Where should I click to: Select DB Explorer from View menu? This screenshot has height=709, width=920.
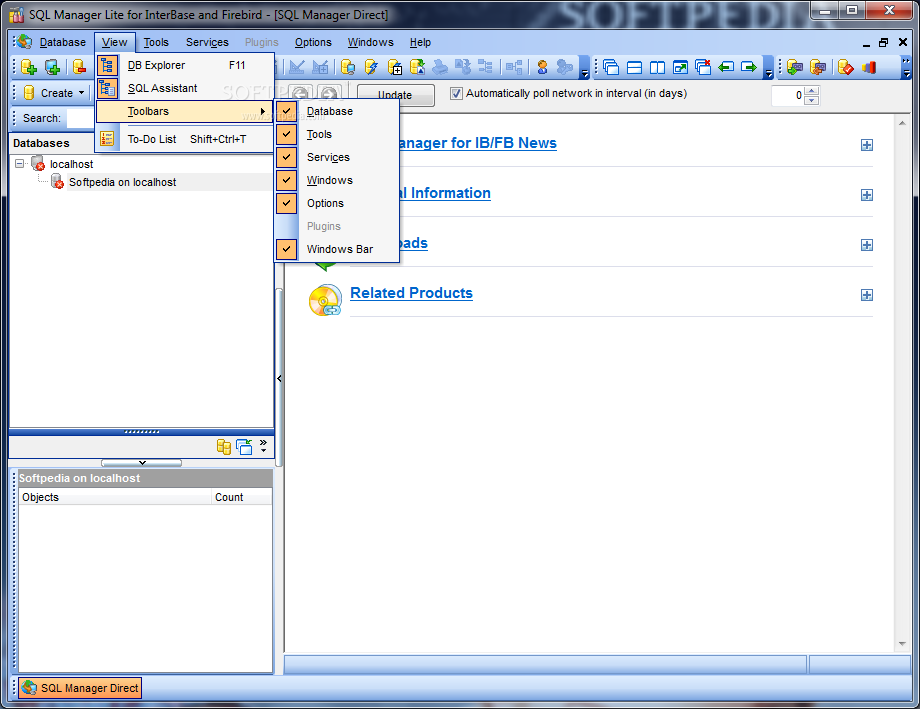[x=185, y=65]
